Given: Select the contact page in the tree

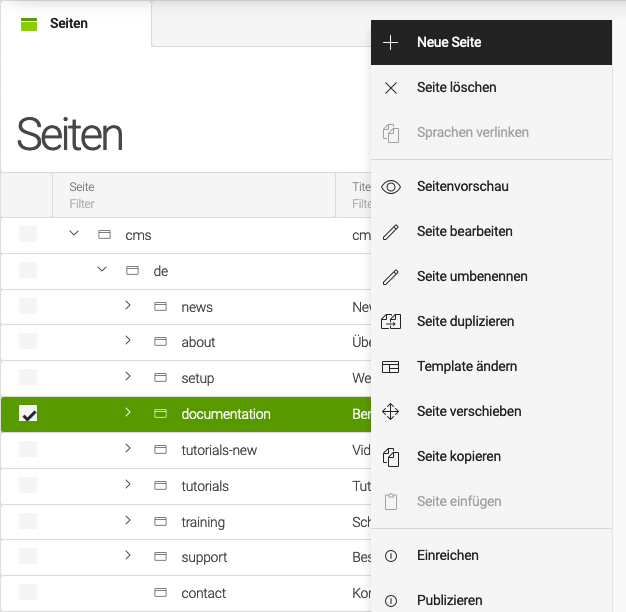Looking at the screenshot, I should (x=203, y=594).
